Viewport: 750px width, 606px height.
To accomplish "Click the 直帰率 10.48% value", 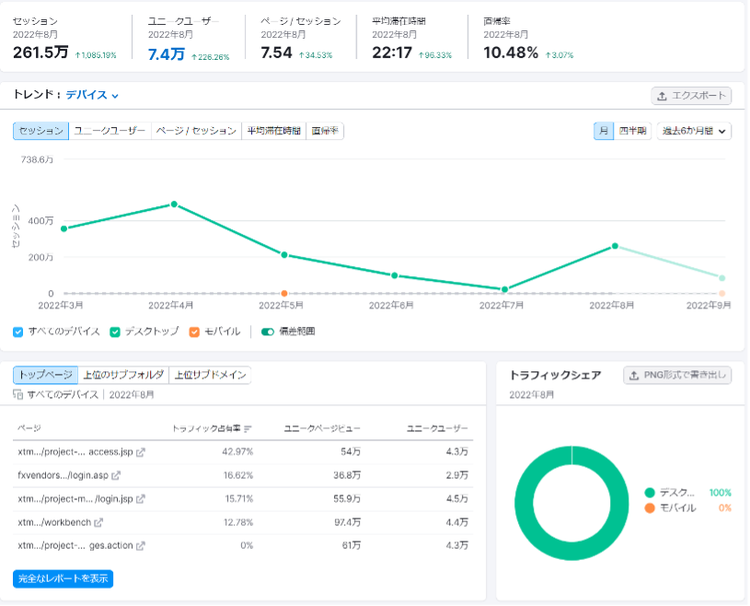I will [x=511, y=53].
